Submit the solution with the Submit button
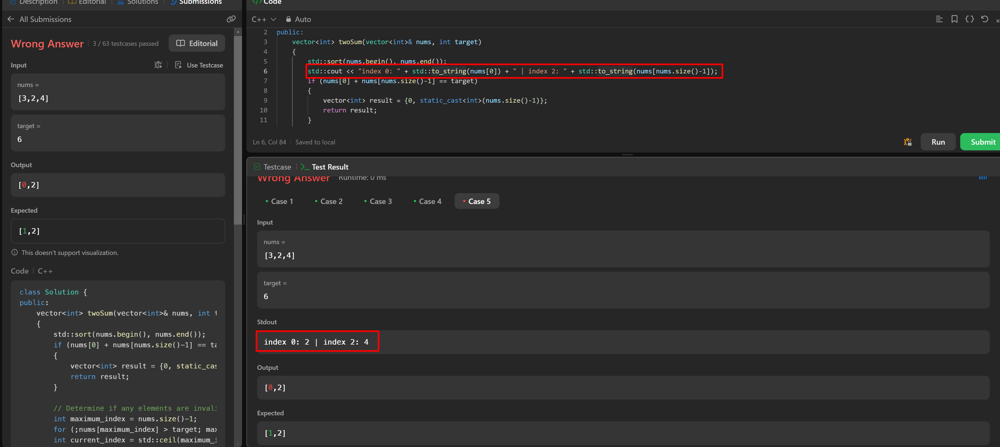The width and height of the screenshot is (1000, 447). 980,142
